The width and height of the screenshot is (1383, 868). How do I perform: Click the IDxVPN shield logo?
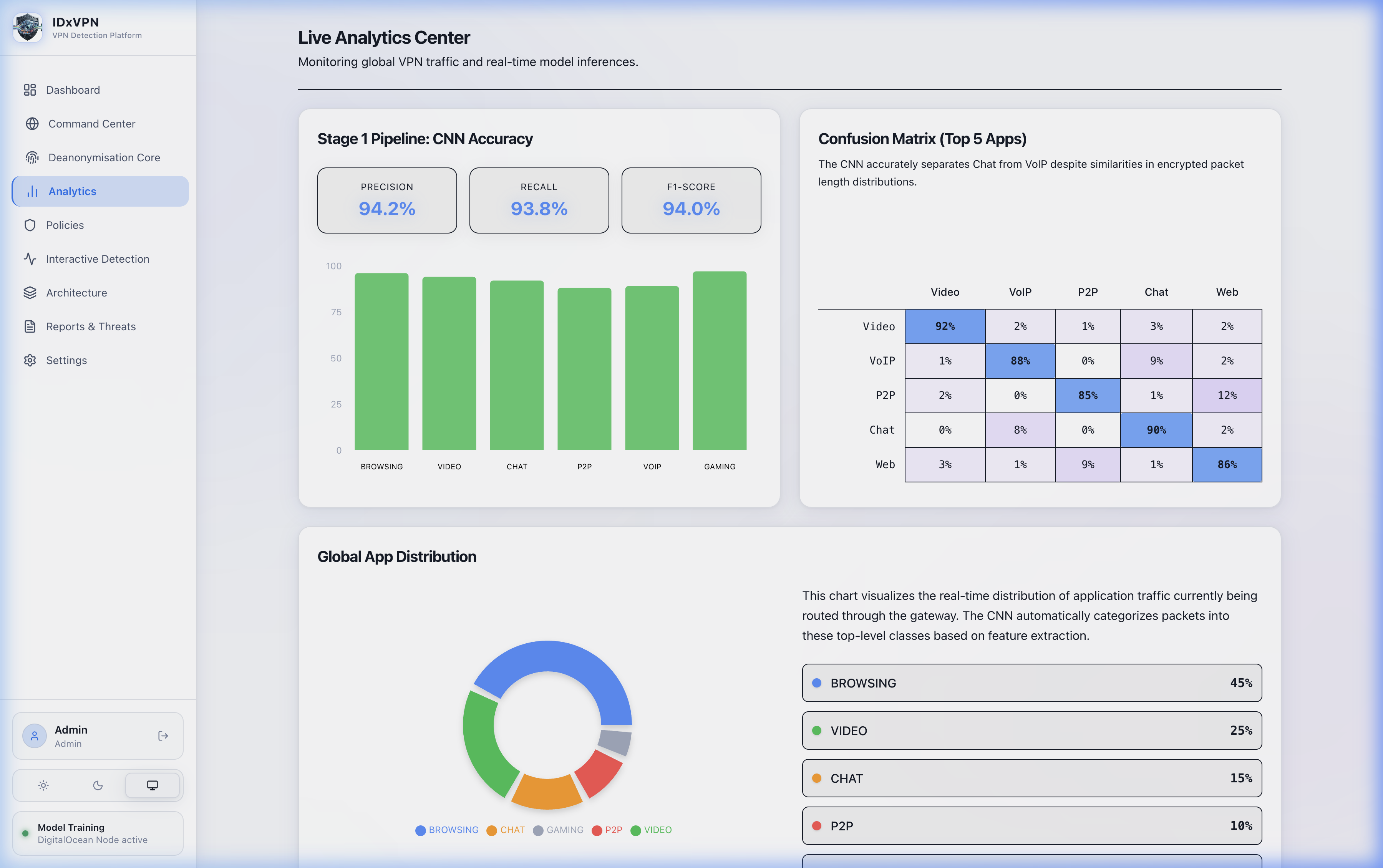click(28, 28)
